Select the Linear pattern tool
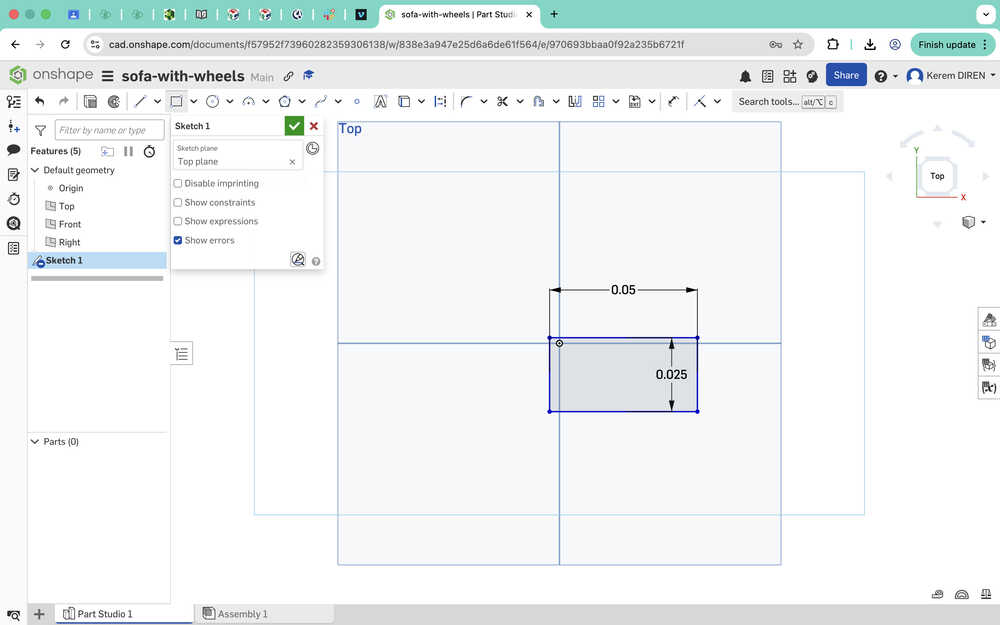Viewport: 1000px width, 625px height. [598, 101]
